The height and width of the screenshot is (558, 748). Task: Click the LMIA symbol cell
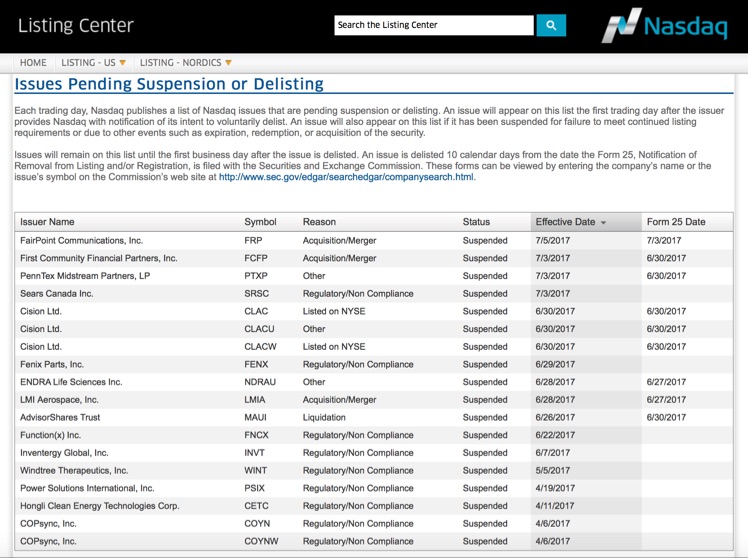pos(255,400)
